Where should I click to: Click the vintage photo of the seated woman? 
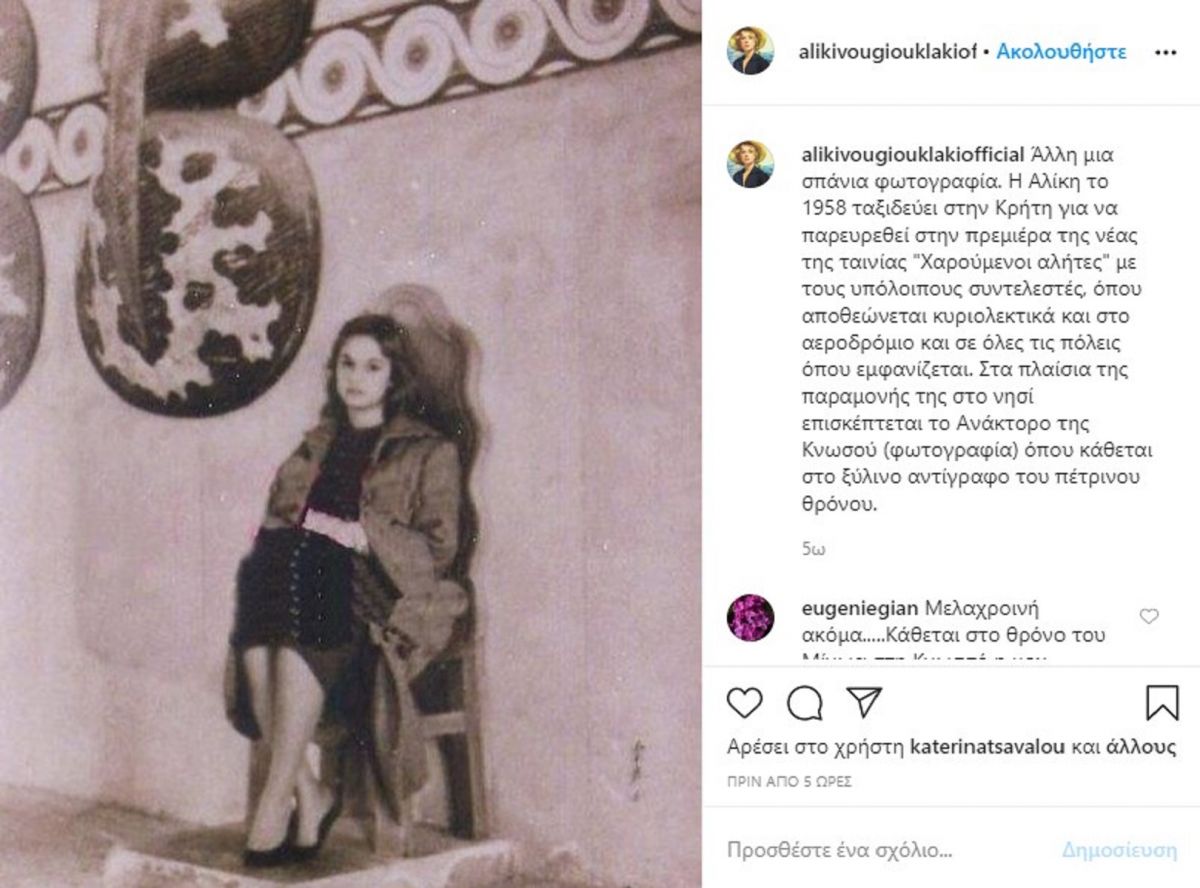coord(350,444)
